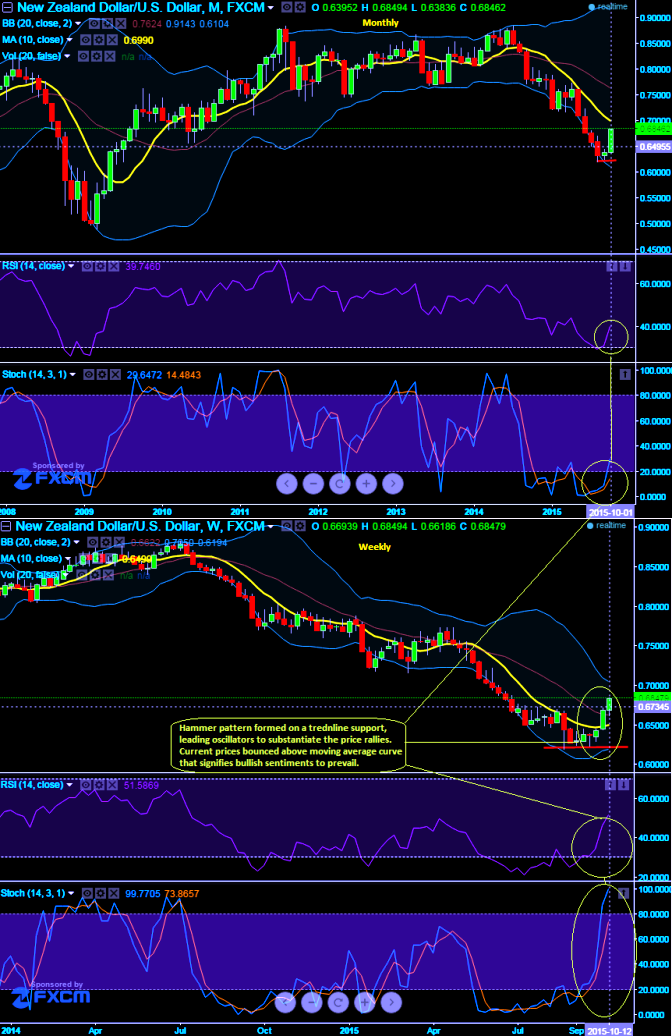Viewport: 672px width, 1036px height.
Task: Zoom out monthly chart with round minus button
Action: [x=313, y=484]
